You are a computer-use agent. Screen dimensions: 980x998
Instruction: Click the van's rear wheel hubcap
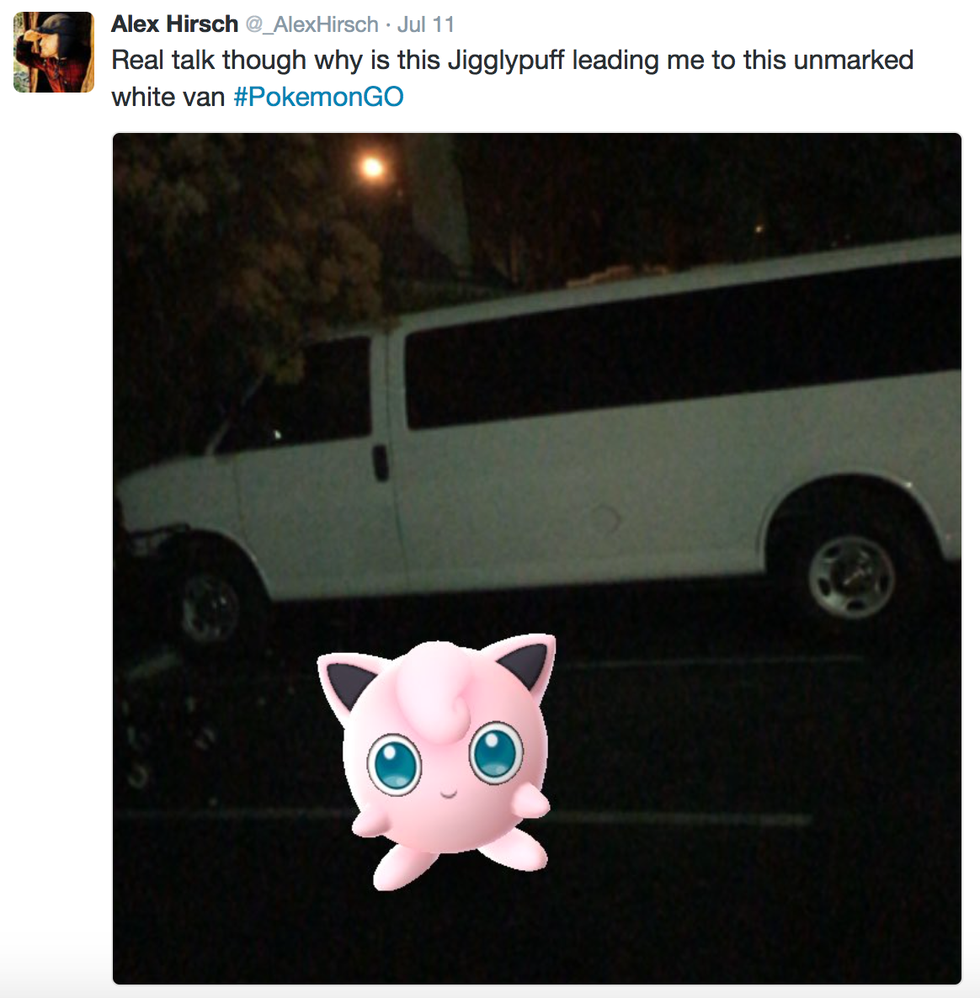(x=851, y=576)
